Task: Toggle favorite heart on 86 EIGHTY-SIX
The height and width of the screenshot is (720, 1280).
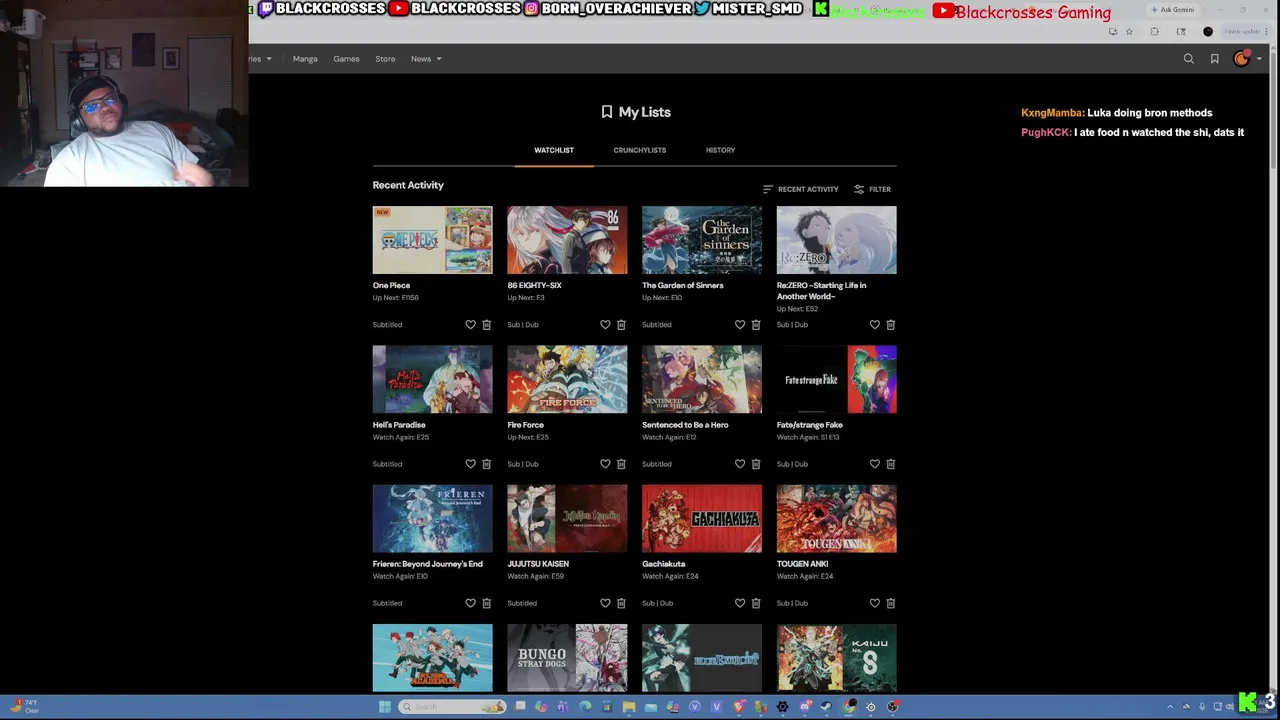Action: pos(605,325)
